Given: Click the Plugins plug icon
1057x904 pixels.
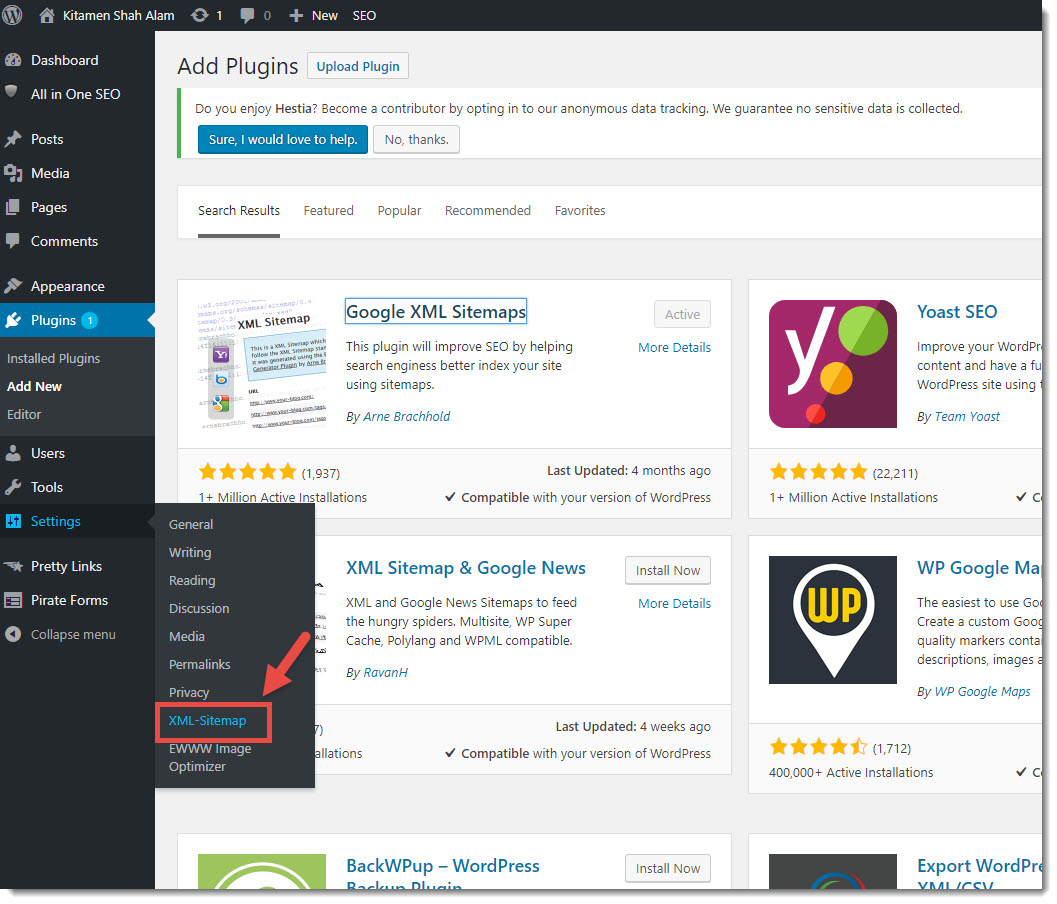Looking at the screenshot, I should 13,320.
